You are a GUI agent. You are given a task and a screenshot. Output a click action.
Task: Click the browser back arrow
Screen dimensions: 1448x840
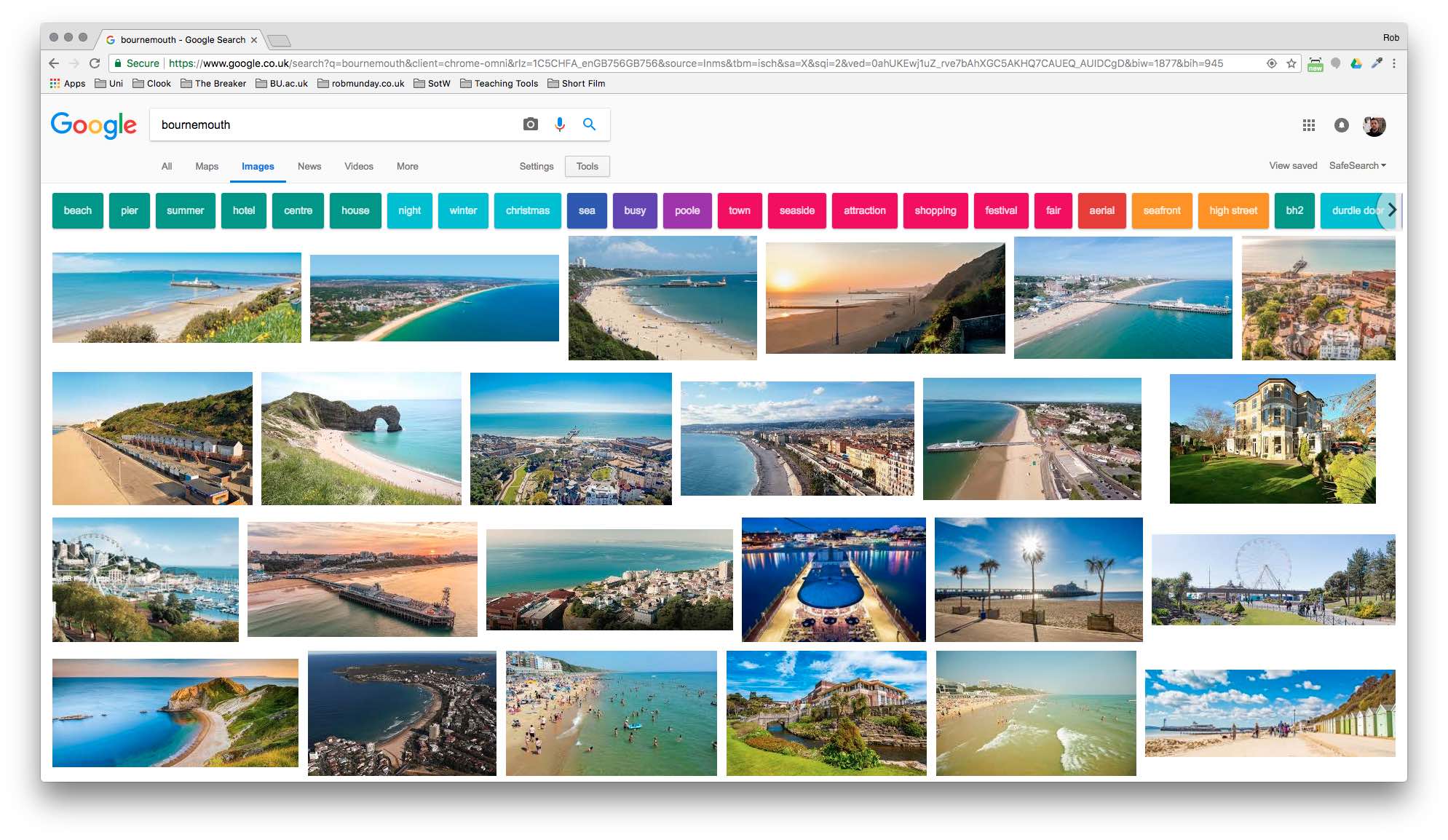point(54,63)
